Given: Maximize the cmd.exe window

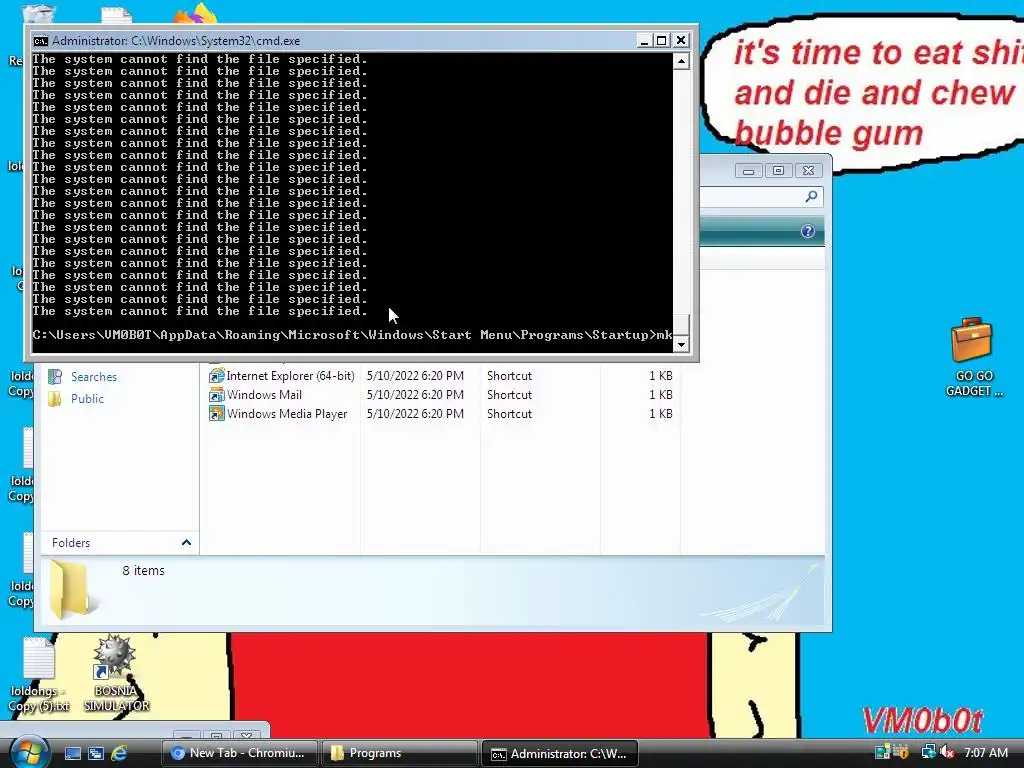Looking at the screenshot, I should (662, 40).
